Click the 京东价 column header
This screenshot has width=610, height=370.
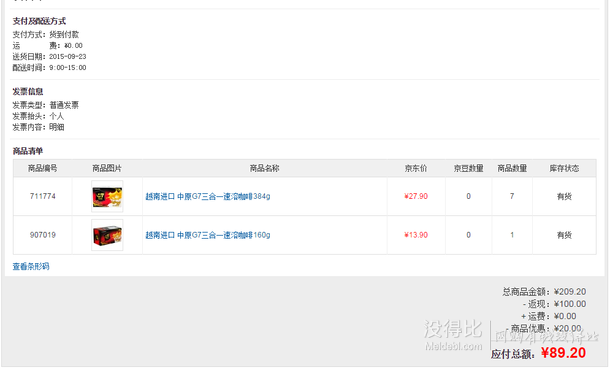[416, 168]
